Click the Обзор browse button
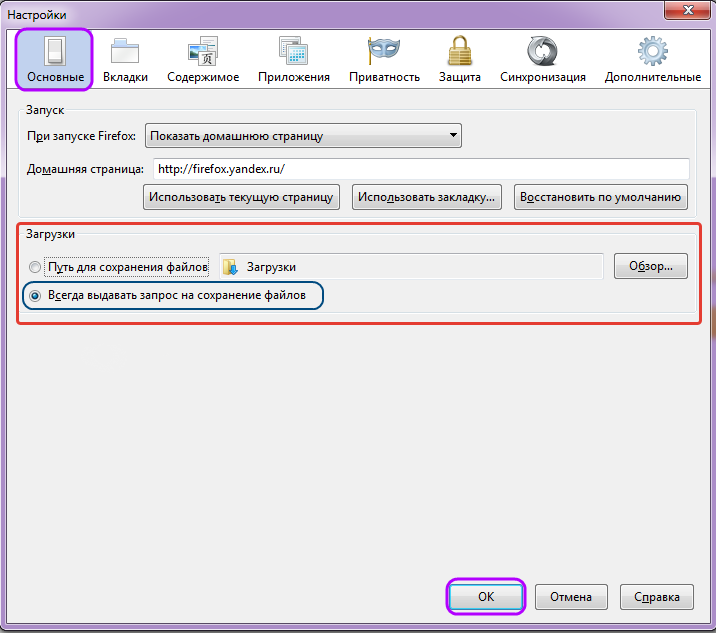Image resolution: width=716 pixels, height=633 pixels. pyautogui.click(x=651, y=266)
